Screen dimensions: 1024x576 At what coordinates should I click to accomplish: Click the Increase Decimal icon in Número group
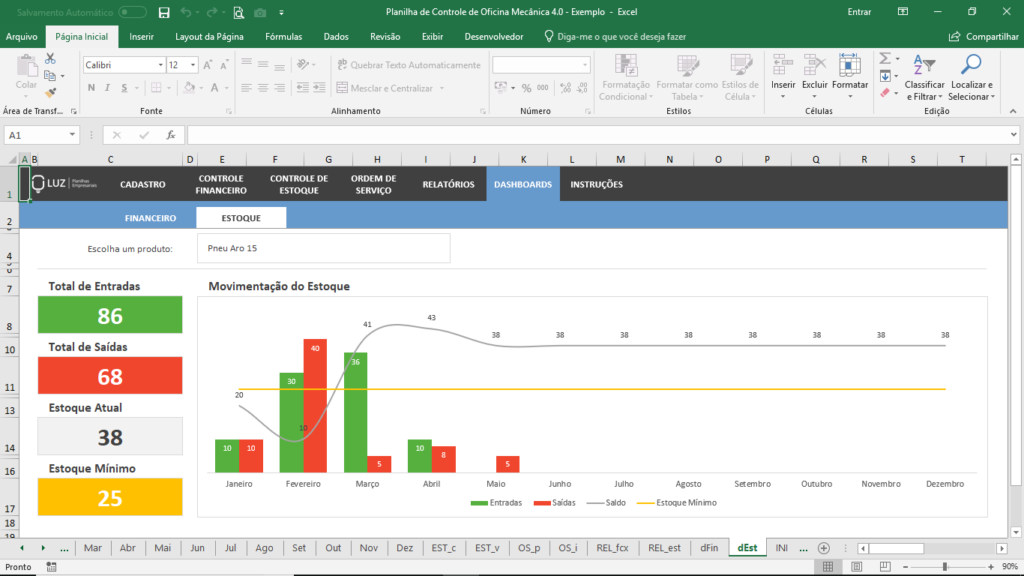[565, 87]
